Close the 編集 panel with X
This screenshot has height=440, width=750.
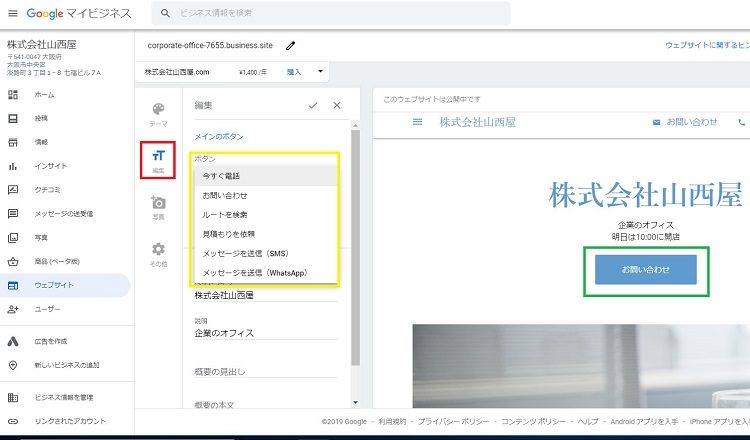(x=337, y=106)
